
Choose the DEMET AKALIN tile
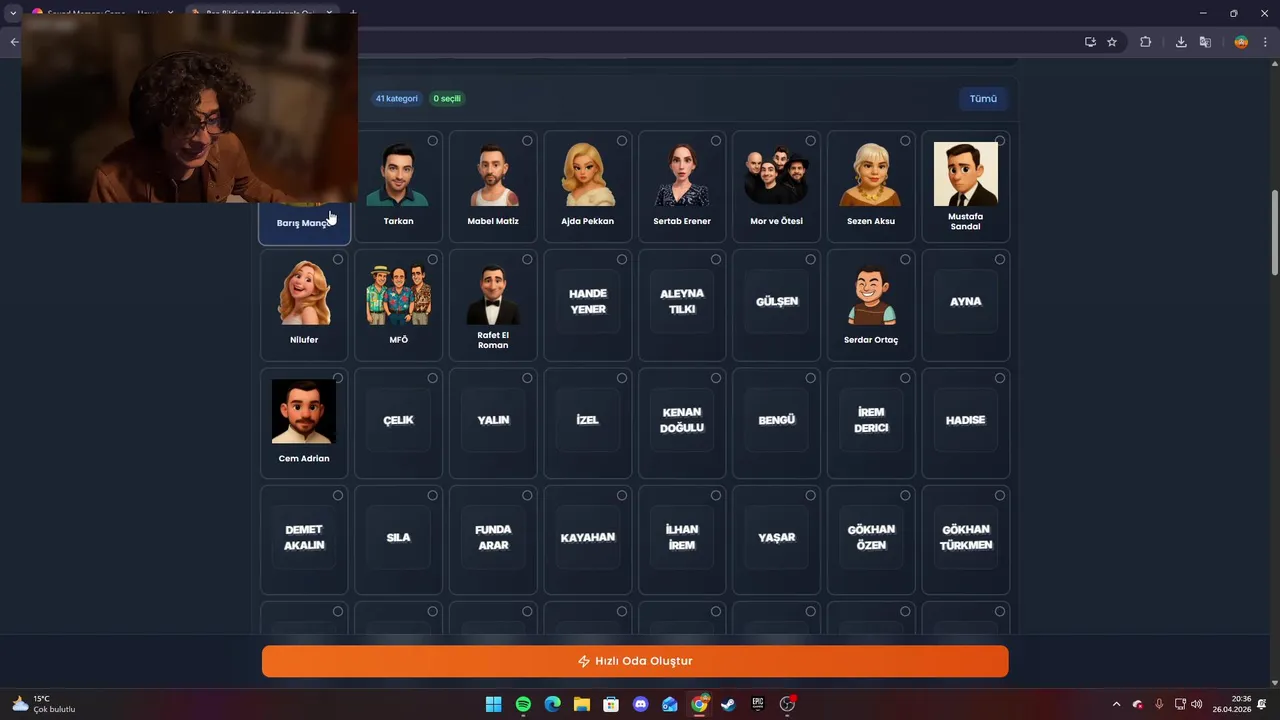[x=304, y=540]
